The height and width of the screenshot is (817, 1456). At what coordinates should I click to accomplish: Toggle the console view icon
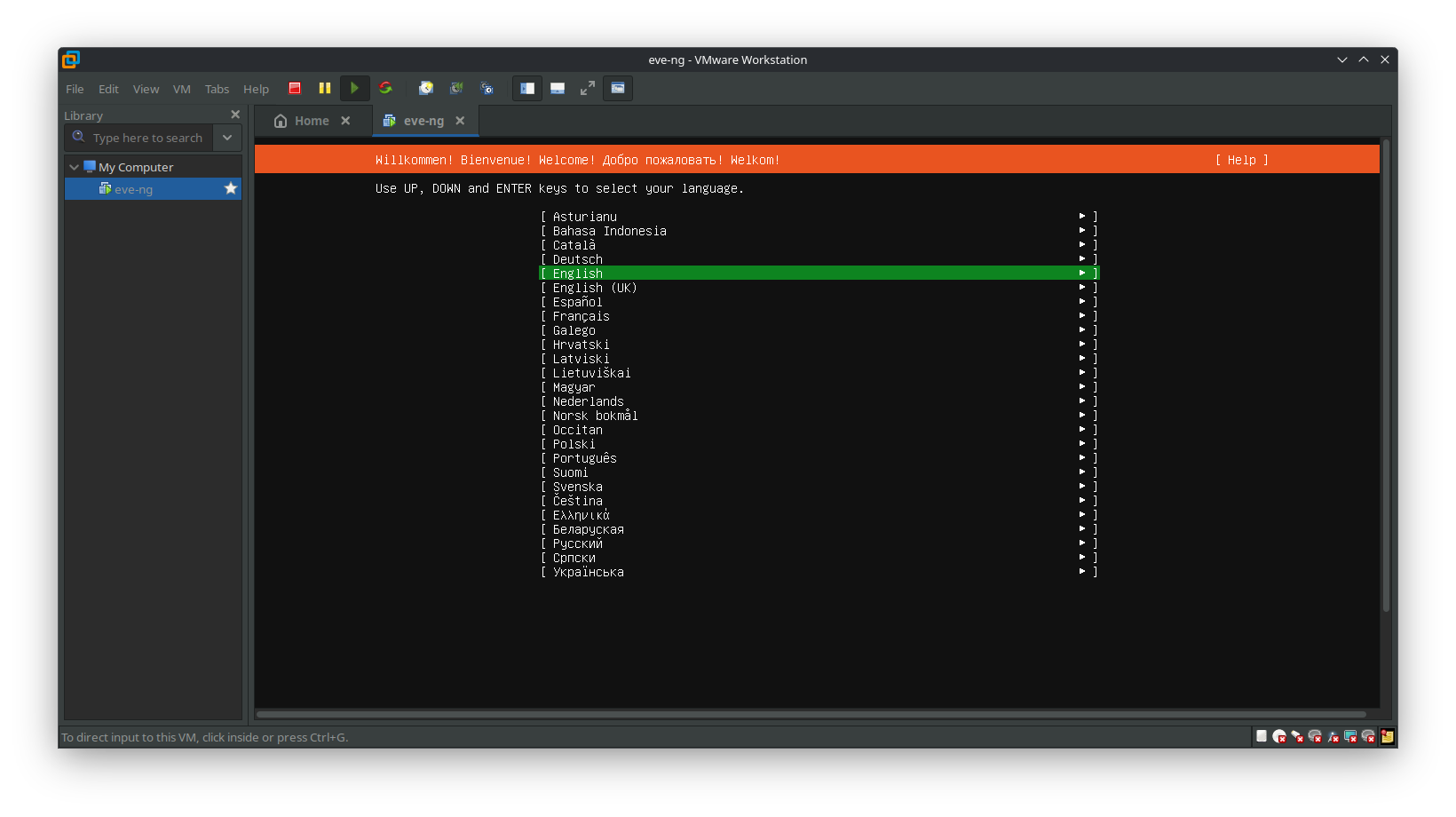(x=618, y=88)
